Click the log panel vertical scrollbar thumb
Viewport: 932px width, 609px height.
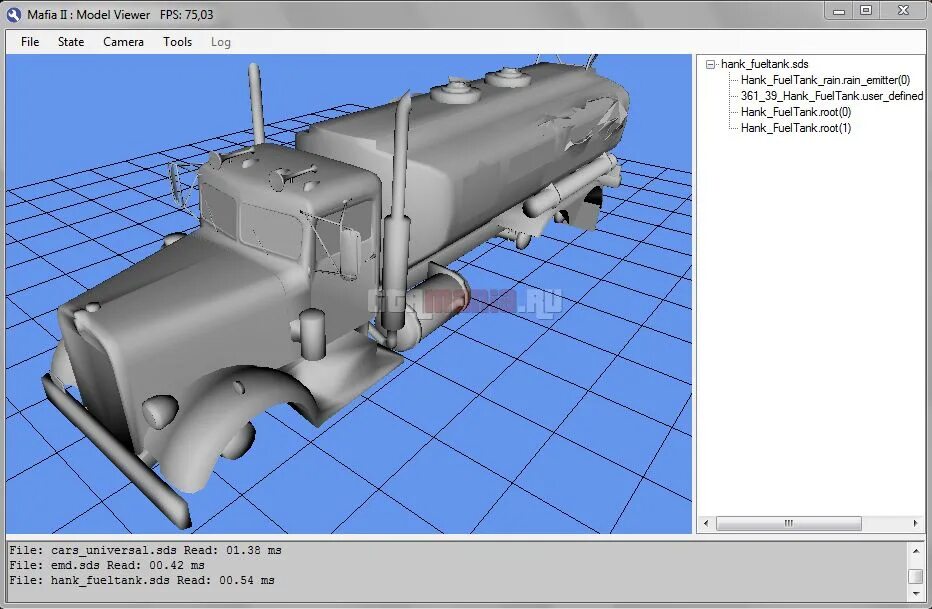pos(916,576)
